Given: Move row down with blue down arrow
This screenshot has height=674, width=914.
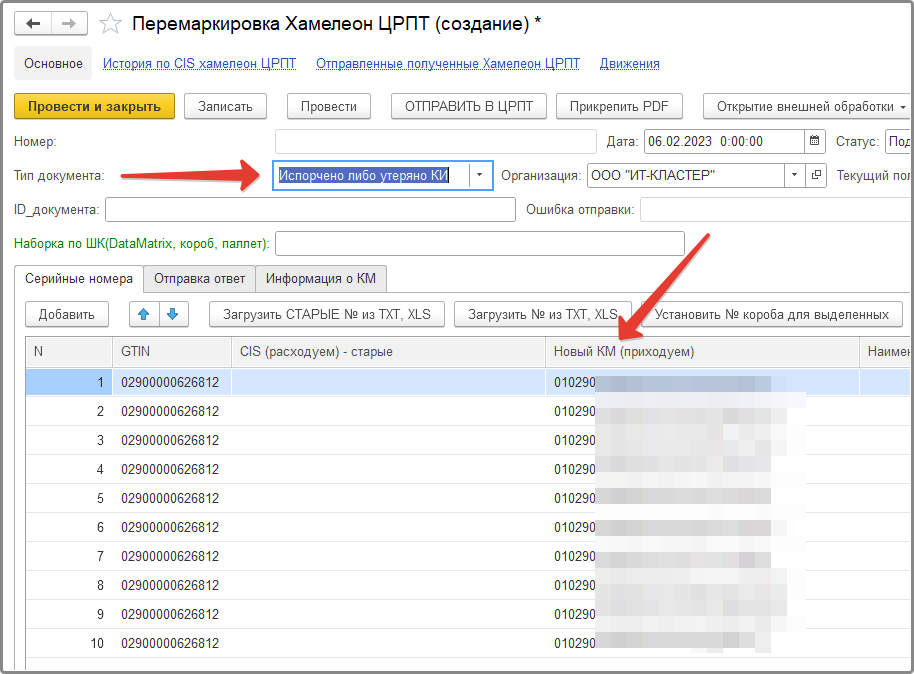Looking at the screenshot, I should [x=173, y=314].
